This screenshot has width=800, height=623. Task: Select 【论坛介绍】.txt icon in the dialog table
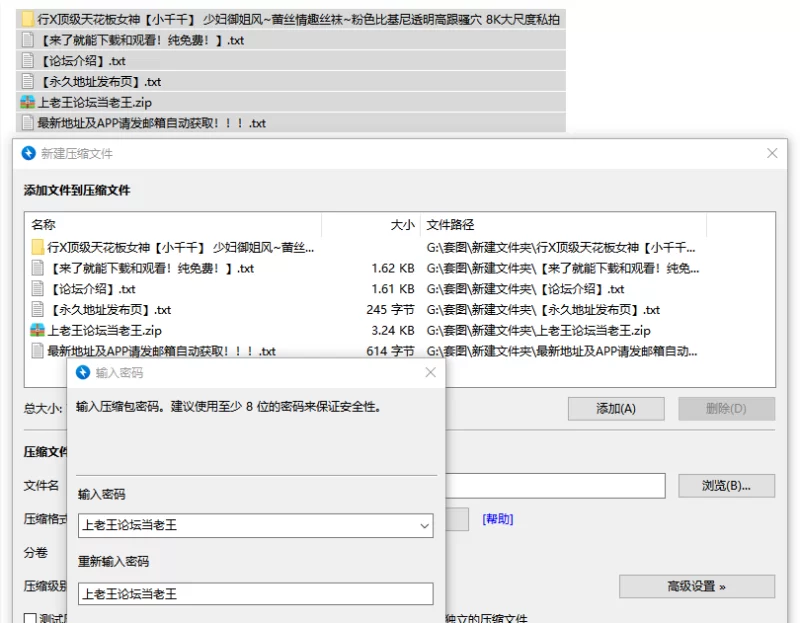[x=37, y=289]
